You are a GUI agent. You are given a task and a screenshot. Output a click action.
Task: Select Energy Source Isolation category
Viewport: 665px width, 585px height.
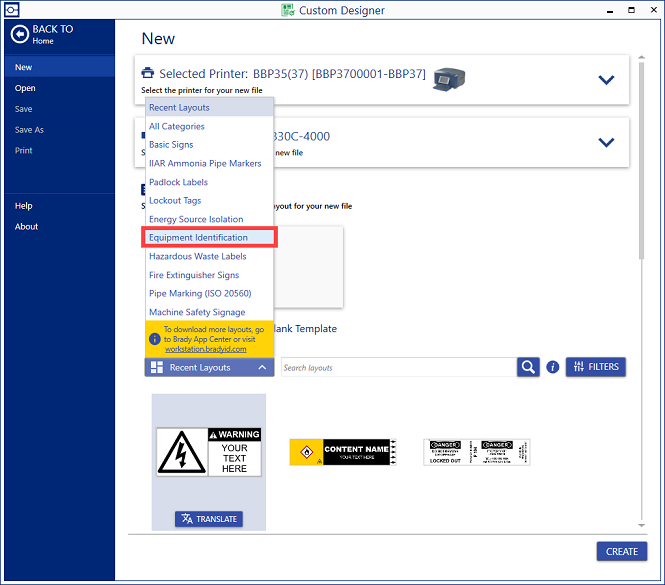[210, 219]
